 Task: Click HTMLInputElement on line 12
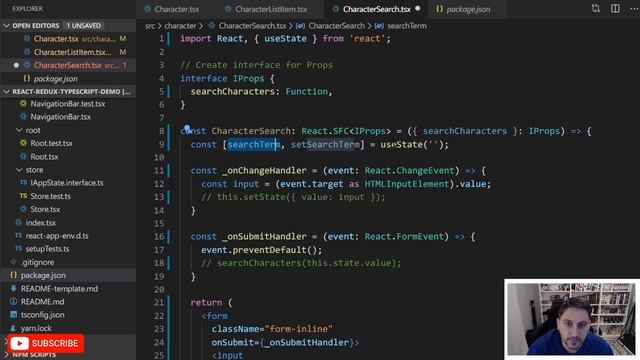[407, 184]
